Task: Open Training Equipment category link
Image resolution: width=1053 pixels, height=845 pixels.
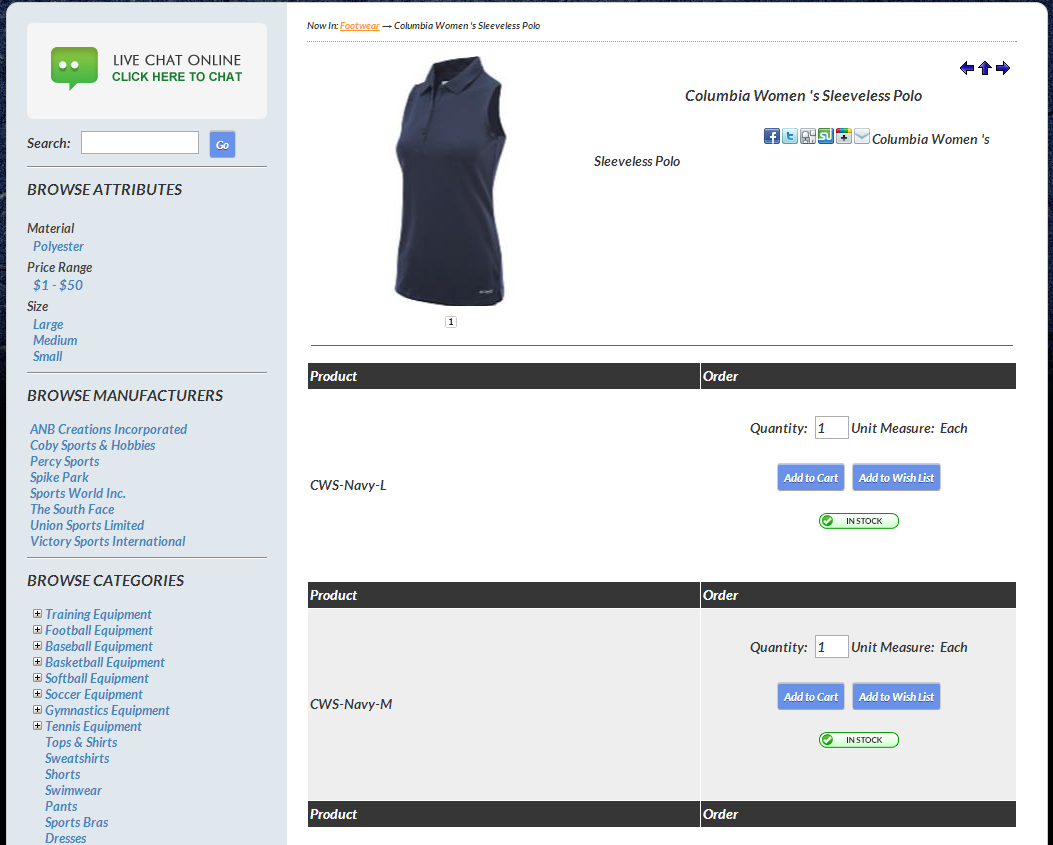Action: [x=98, y=615]
